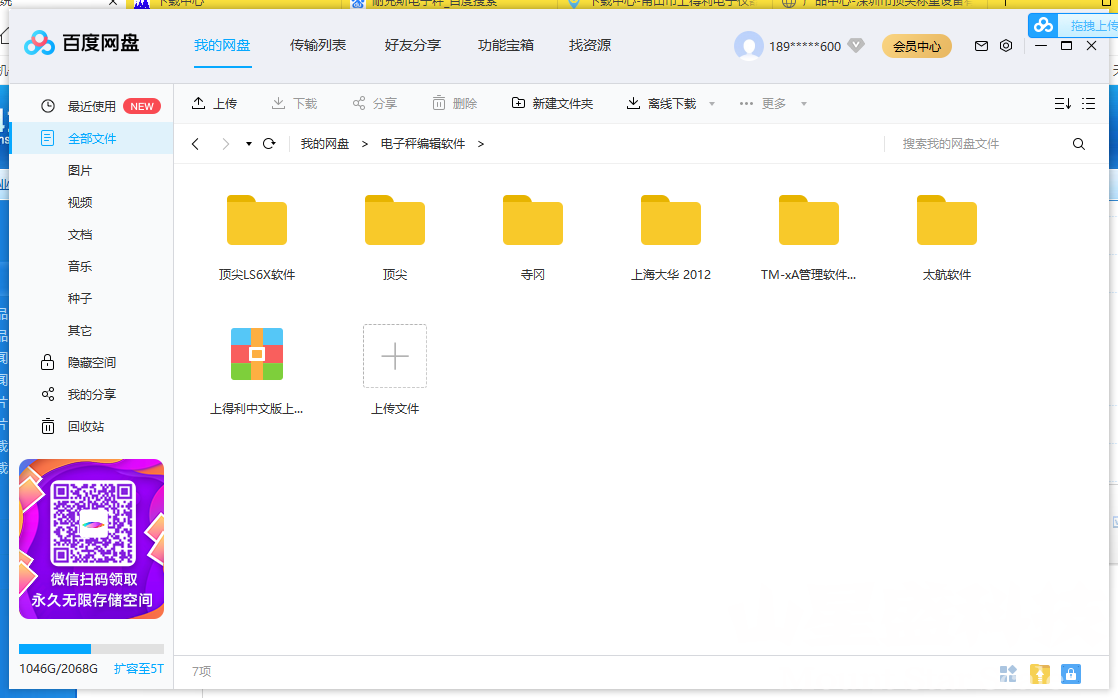Click the yellow upload-folder status bar icon
The image size is (1118, 698).
[x=1040, y=674]
